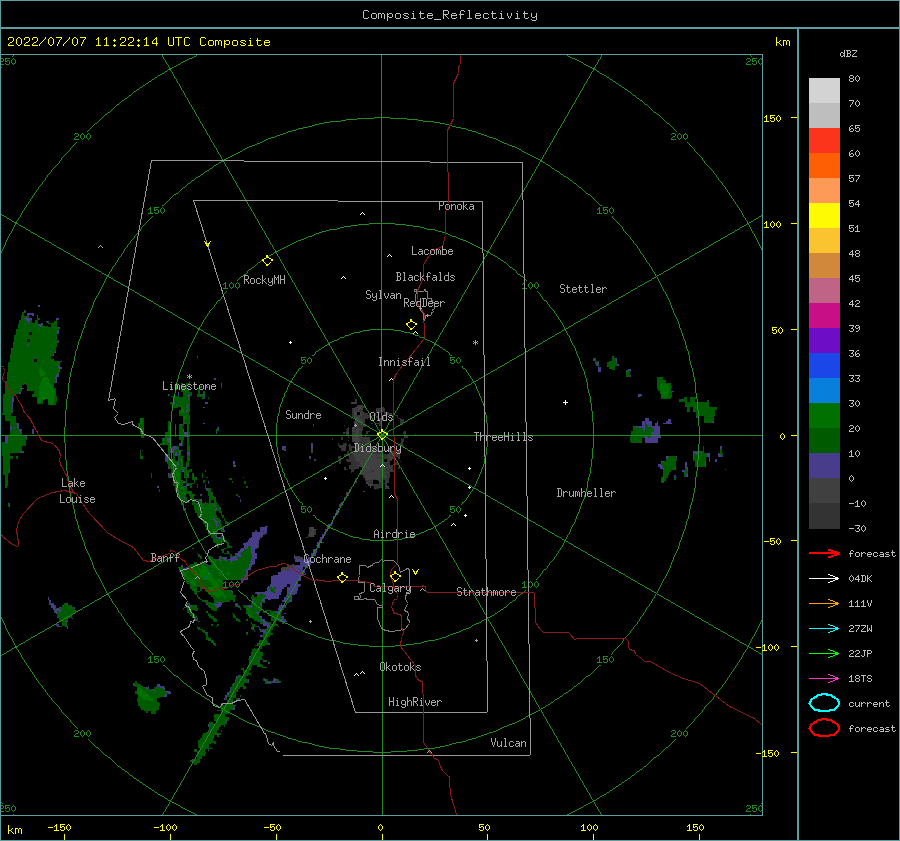Click the royal blue 33-36 dBZ band
This screenshot has height=841, width=900.
(824, 366)
